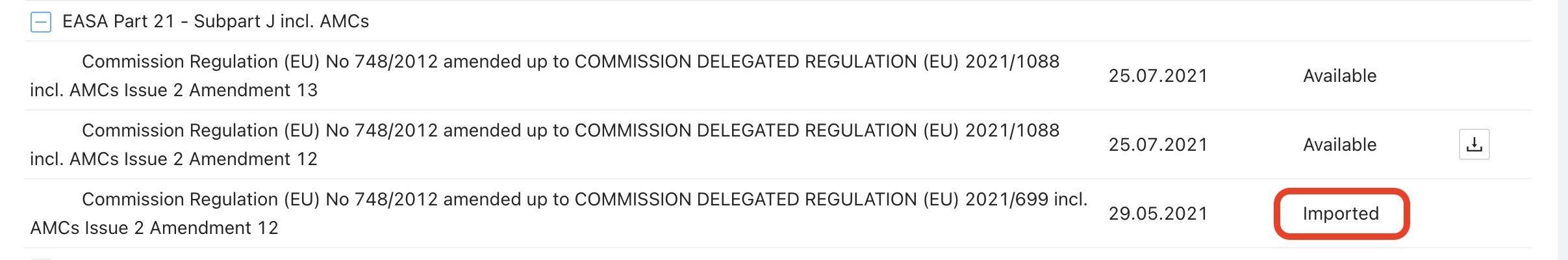Screen dimensions: 1568x260
Task: Select the 29.05.2021 date cell
Action: pos(1158,213)
